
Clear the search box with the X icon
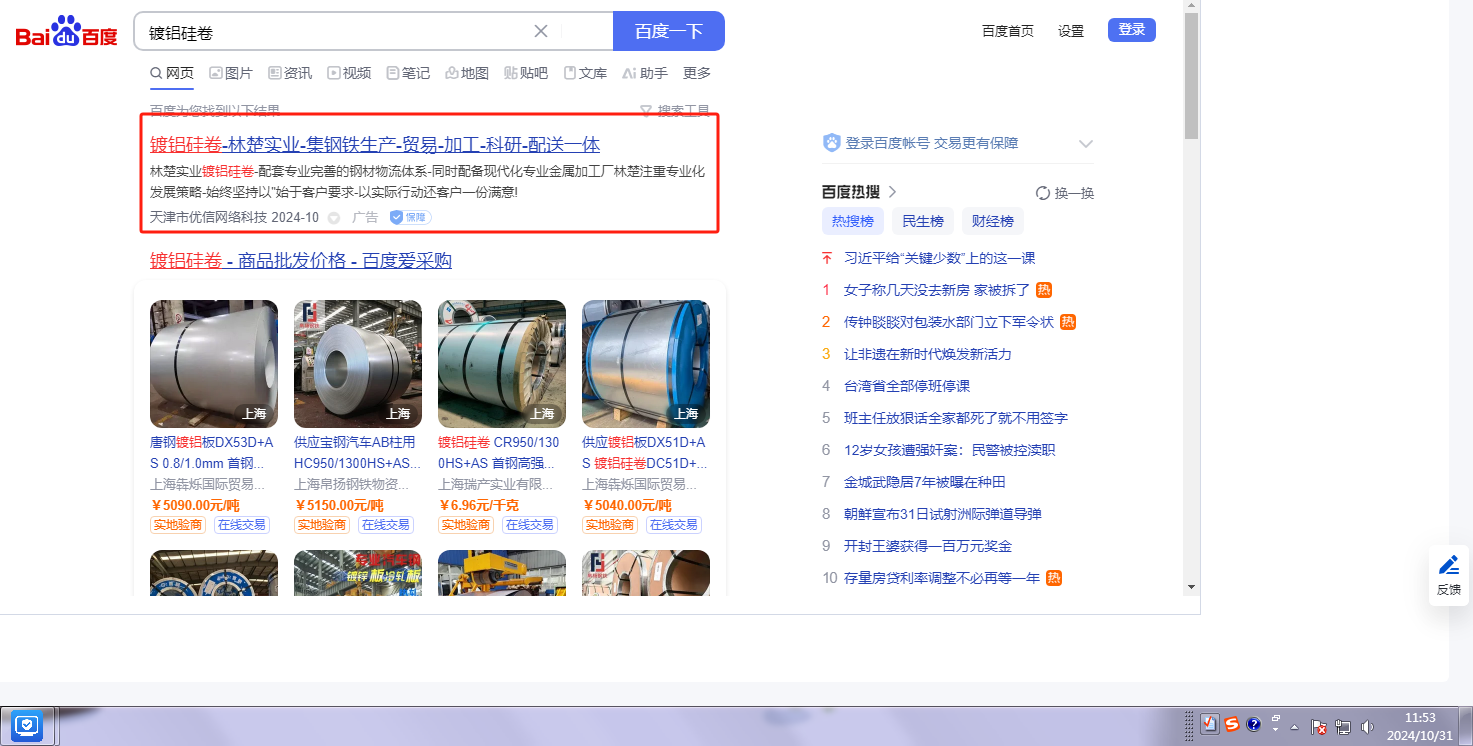[x=541, y=31]
